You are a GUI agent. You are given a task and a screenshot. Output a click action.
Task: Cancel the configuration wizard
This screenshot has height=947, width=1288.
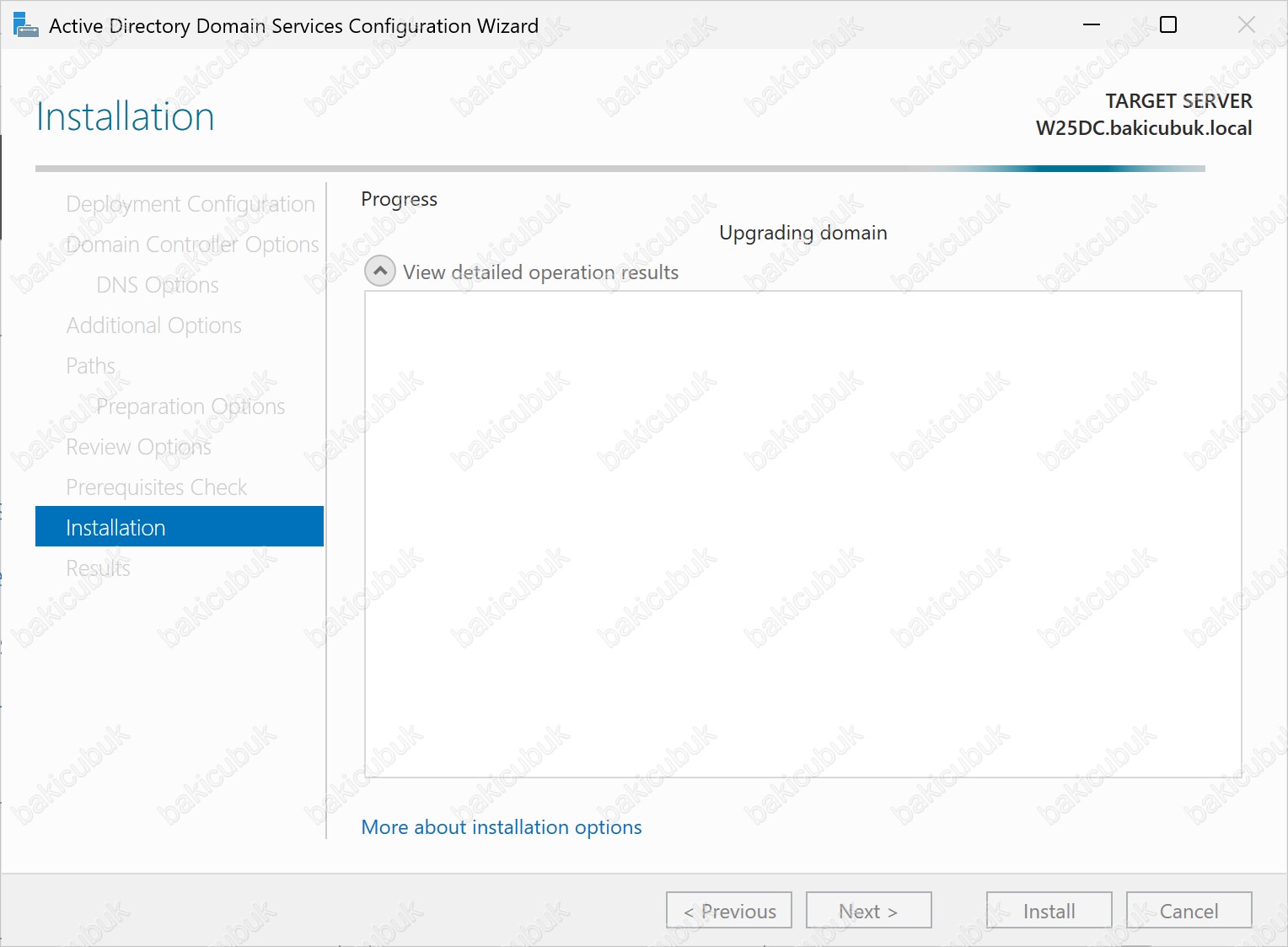click(1189, 911)
